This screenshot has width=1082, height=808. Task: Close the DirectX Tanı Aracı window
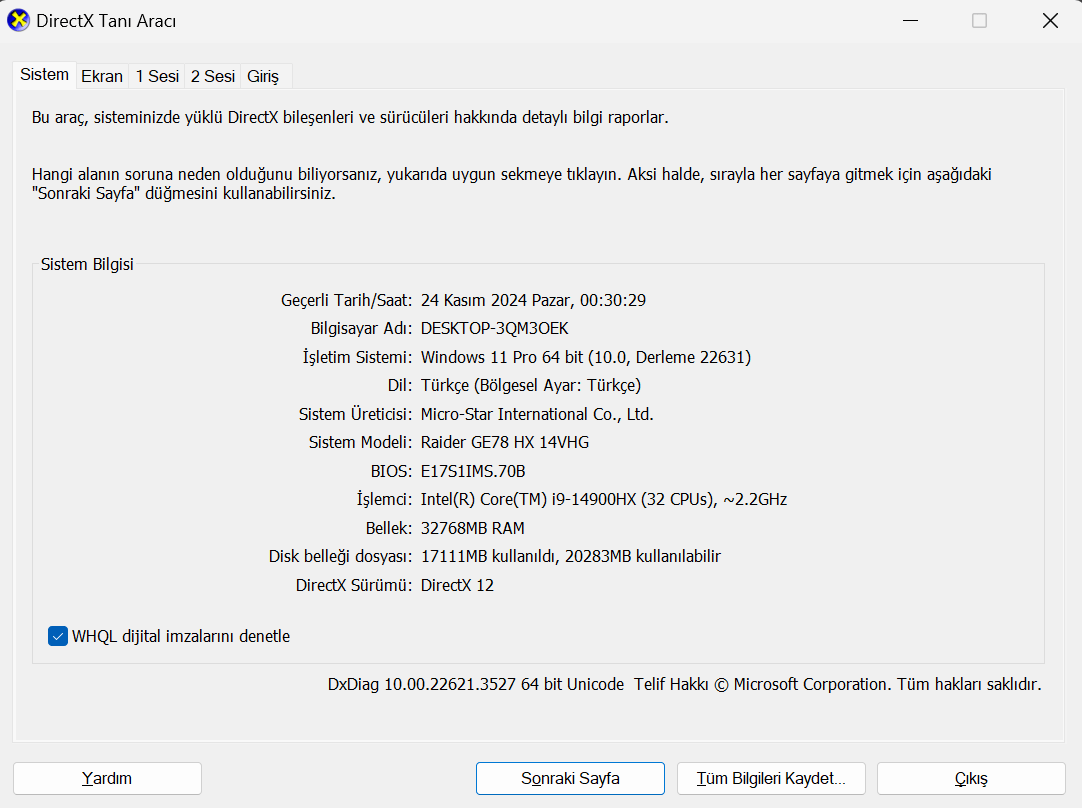coord(1050,21)
